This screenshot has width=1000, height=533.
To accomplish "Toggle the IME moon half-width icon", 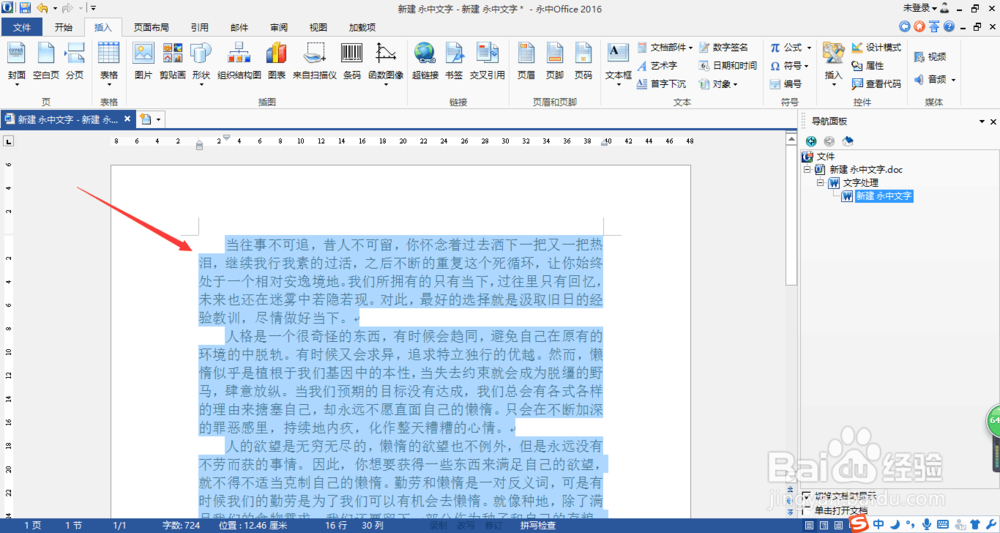I will tap(895, 525).
